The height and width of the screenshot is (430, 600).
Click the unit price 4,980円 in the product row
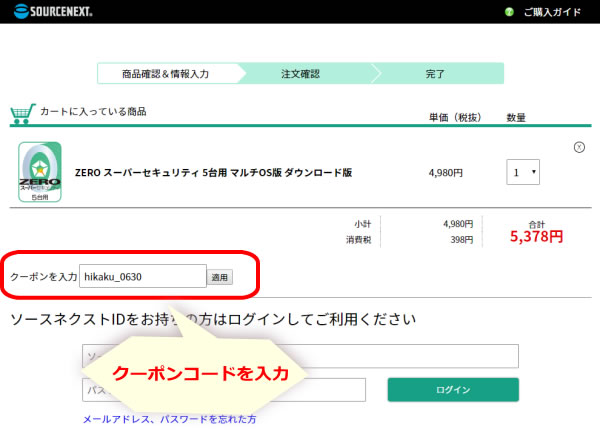pos(445,173)
